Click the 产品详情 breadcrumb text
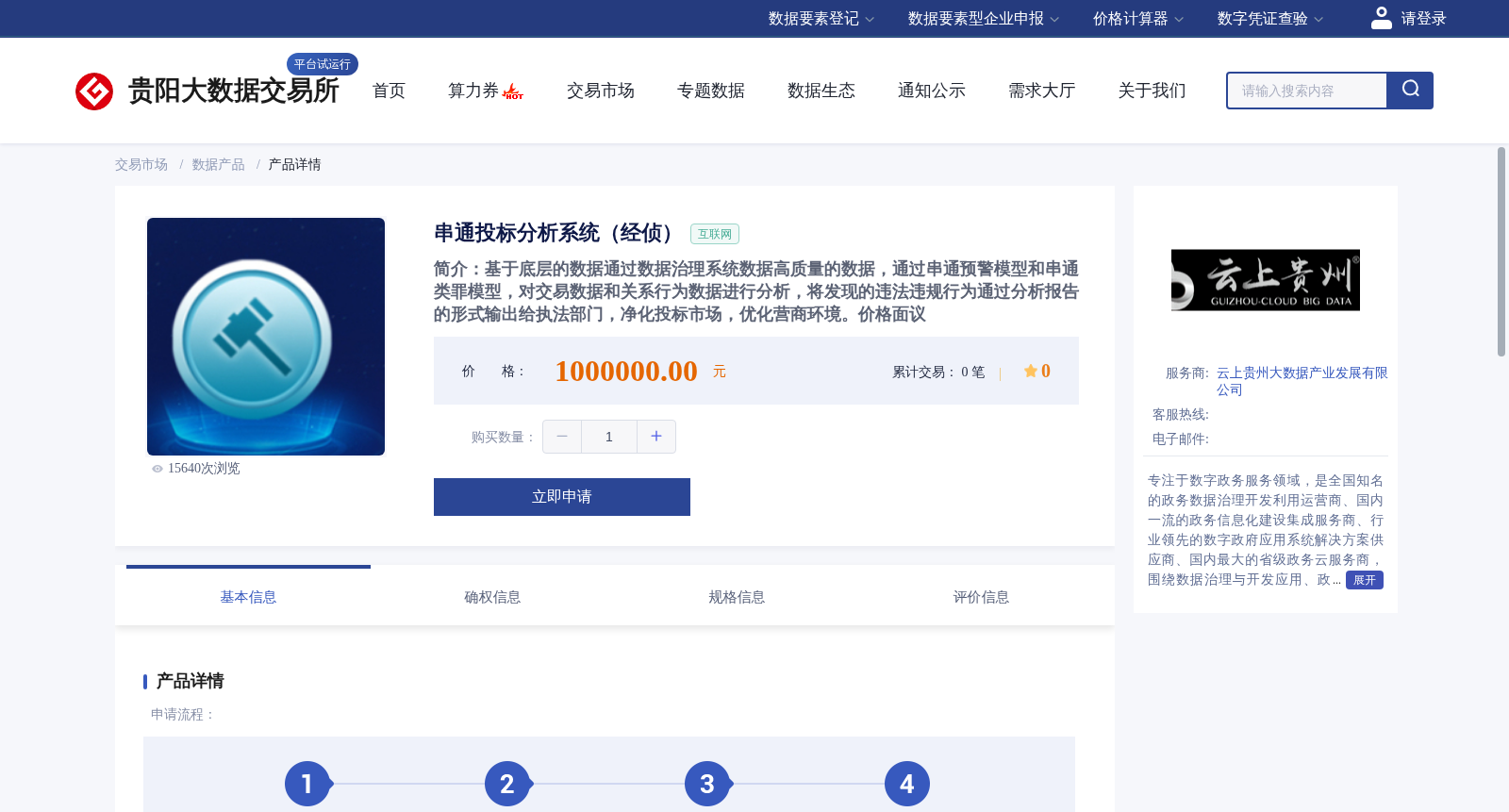The width and height of the screenshot is (1509, 812). point(295,165)
